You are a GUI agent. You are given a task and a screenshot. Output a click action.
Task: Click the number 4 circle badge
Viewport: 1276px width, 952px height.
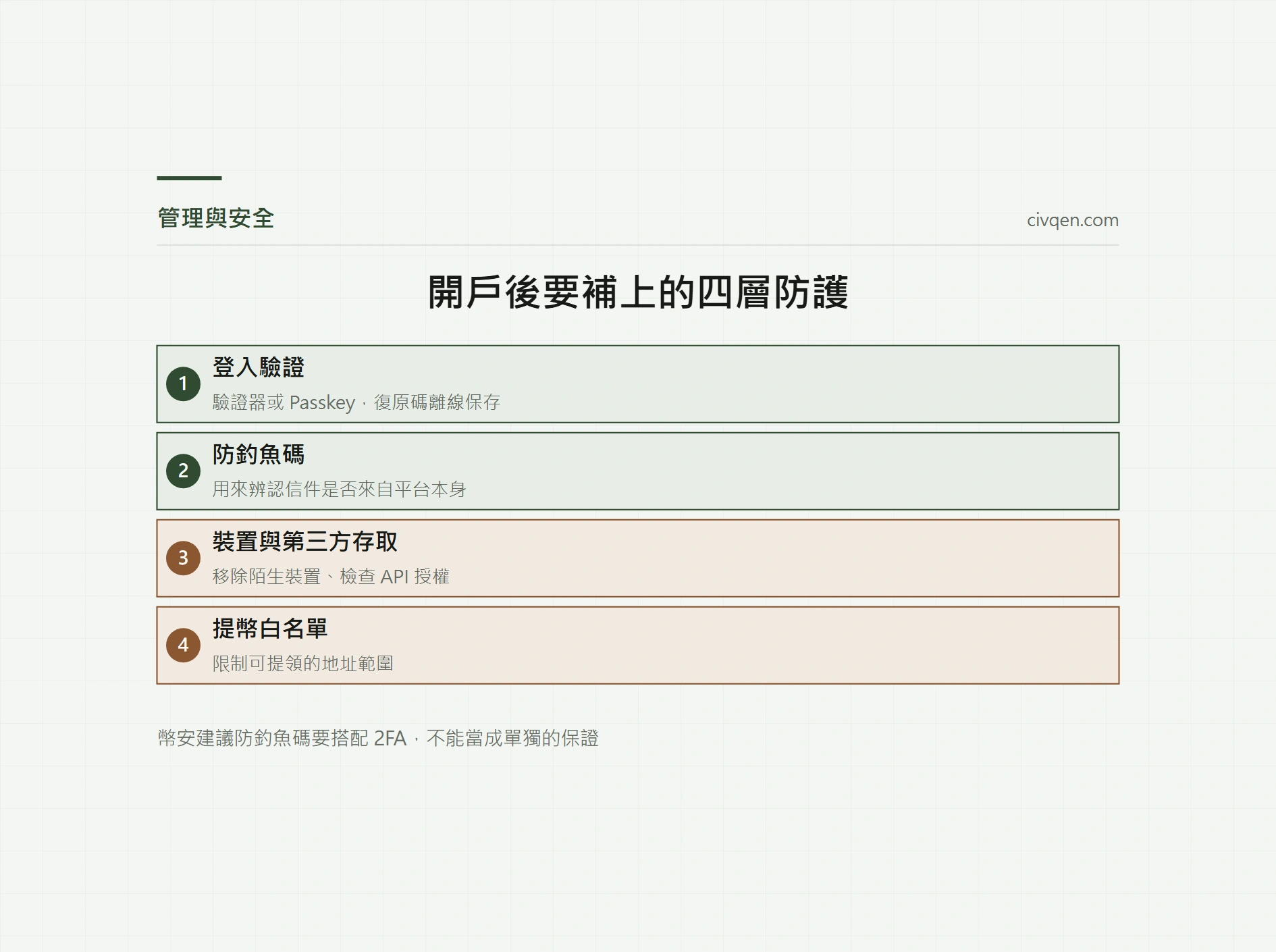pos(183,645)
